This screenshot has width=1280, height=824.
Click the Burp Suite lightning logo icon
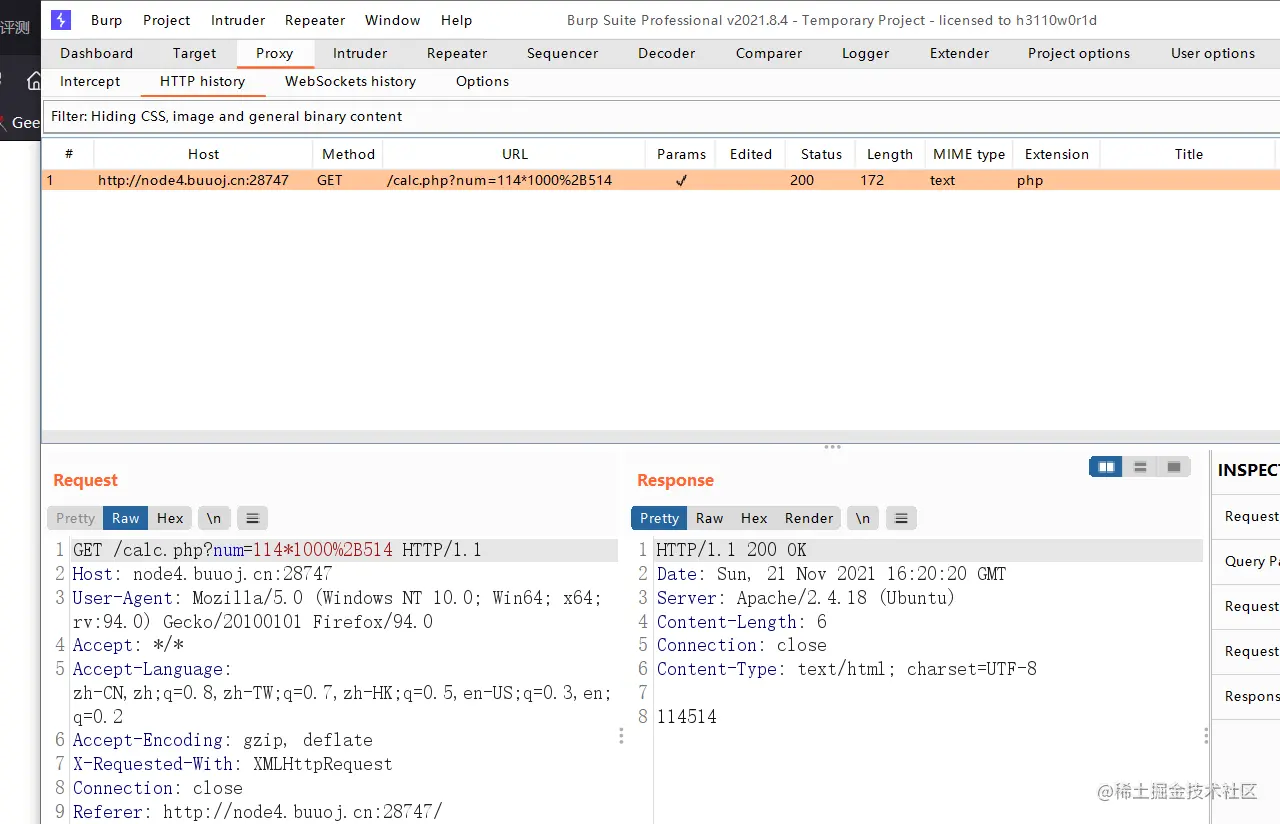tap(61, 19)
